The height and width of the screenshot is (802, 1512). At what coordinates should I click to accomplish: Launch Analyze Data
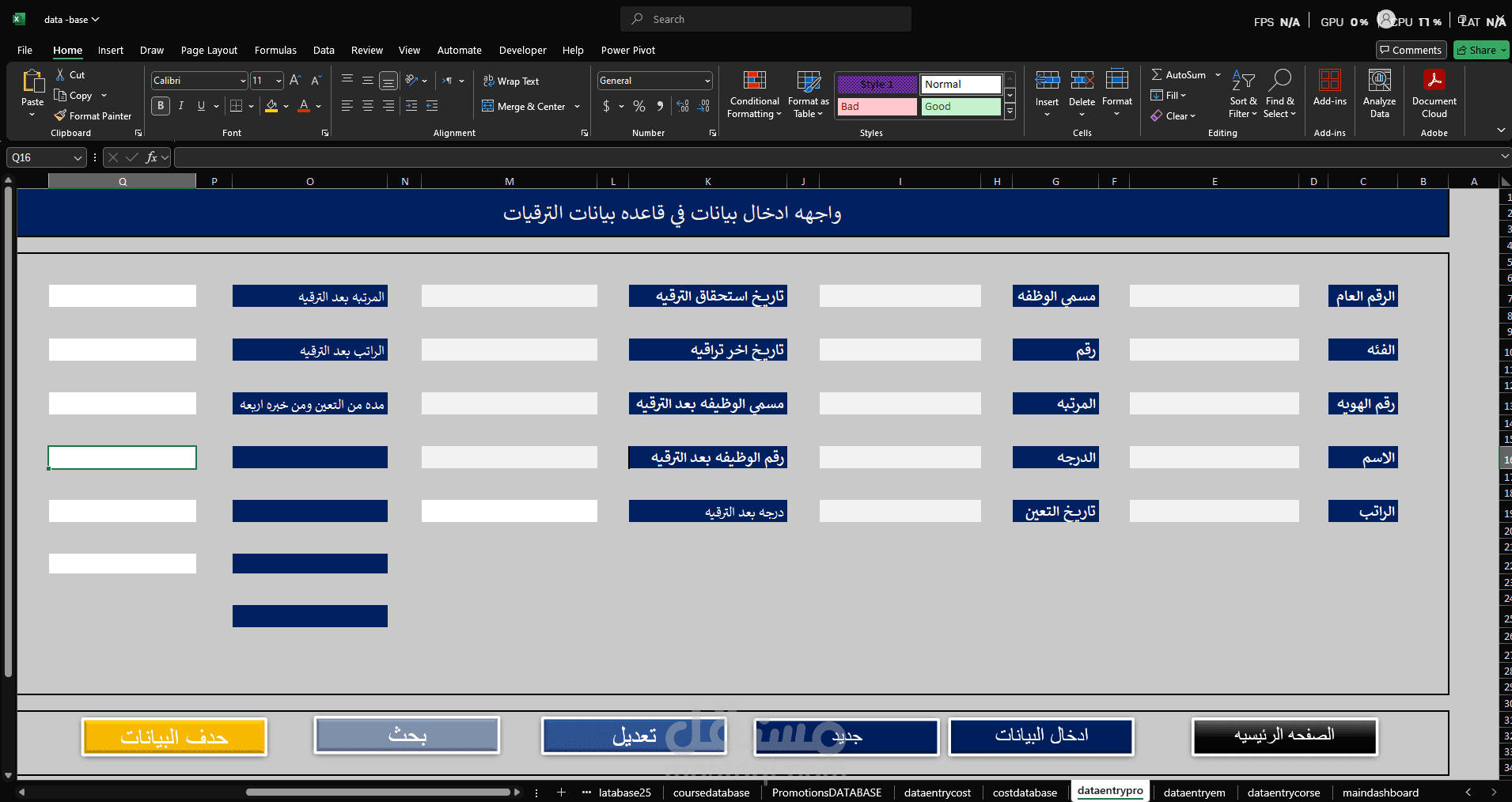tap(1380, 93)
